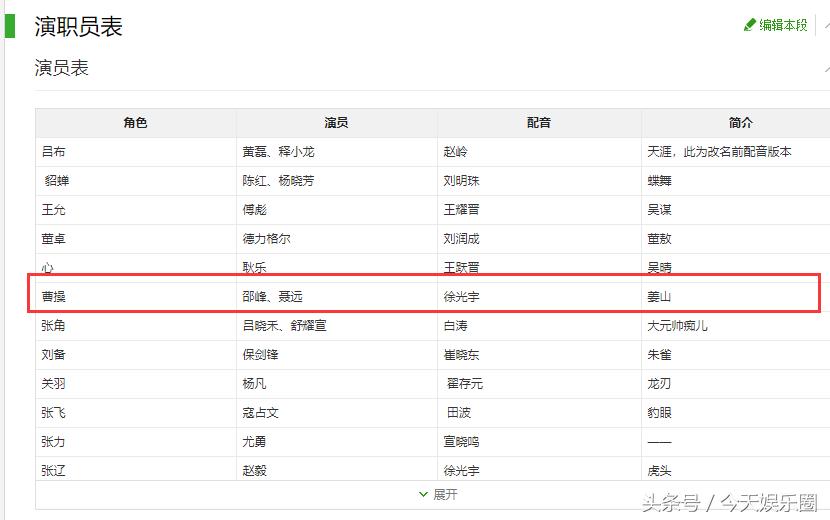Screen dimensions: 830x520
Task: Select the 董卓 role cell
Action: tap(136, 239)
